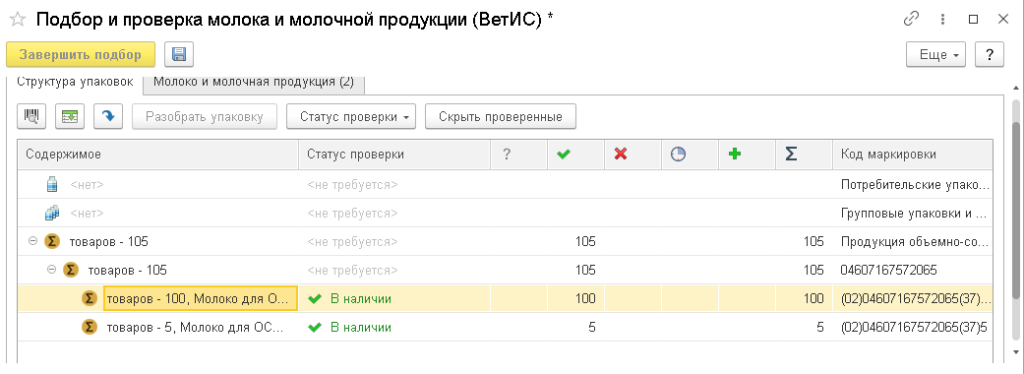Collapse the nested товаров - 105 row
The image size is (1024, 374).
click(x=51, y=270)
